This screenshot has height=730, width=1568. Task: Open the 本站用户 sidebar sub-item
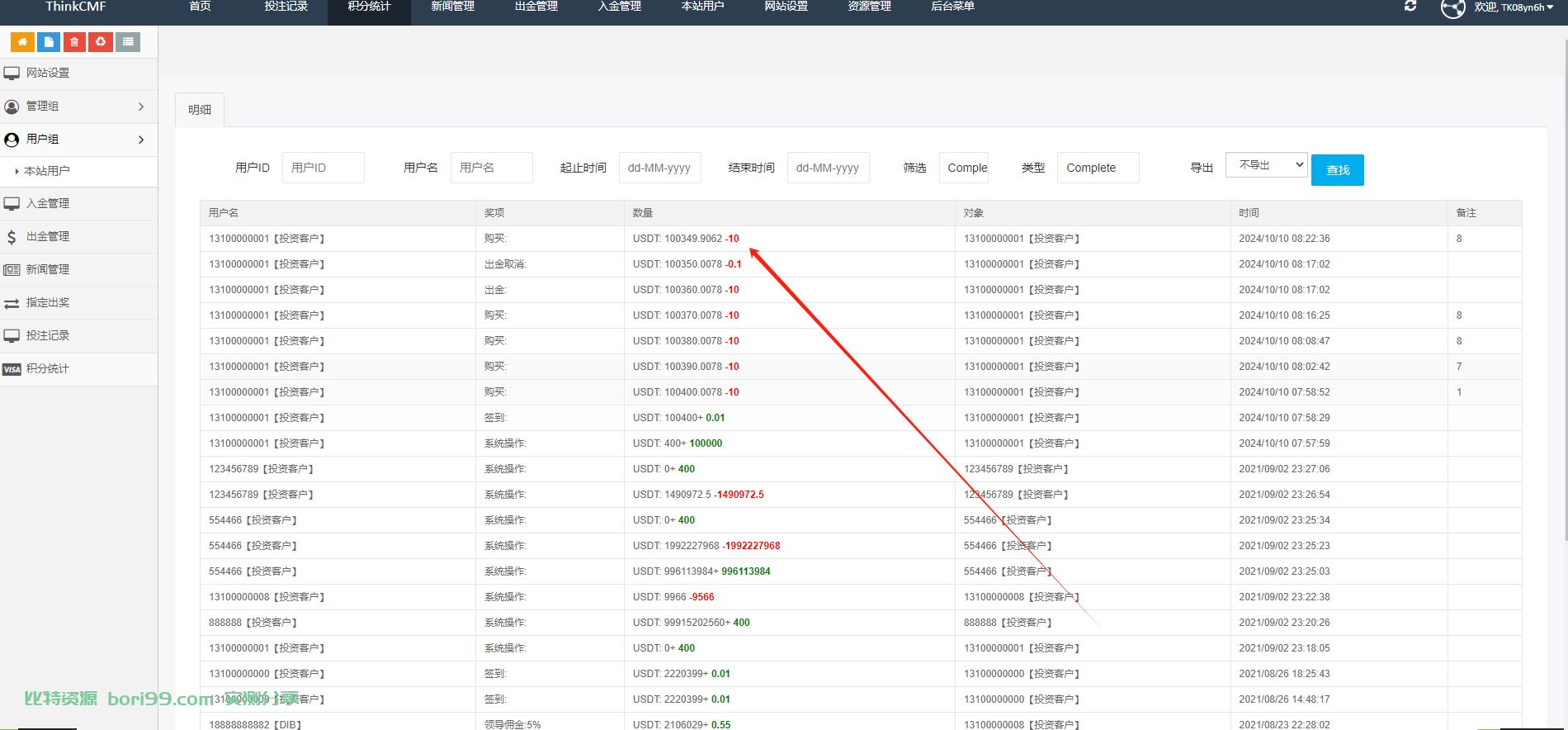(47, 171)
